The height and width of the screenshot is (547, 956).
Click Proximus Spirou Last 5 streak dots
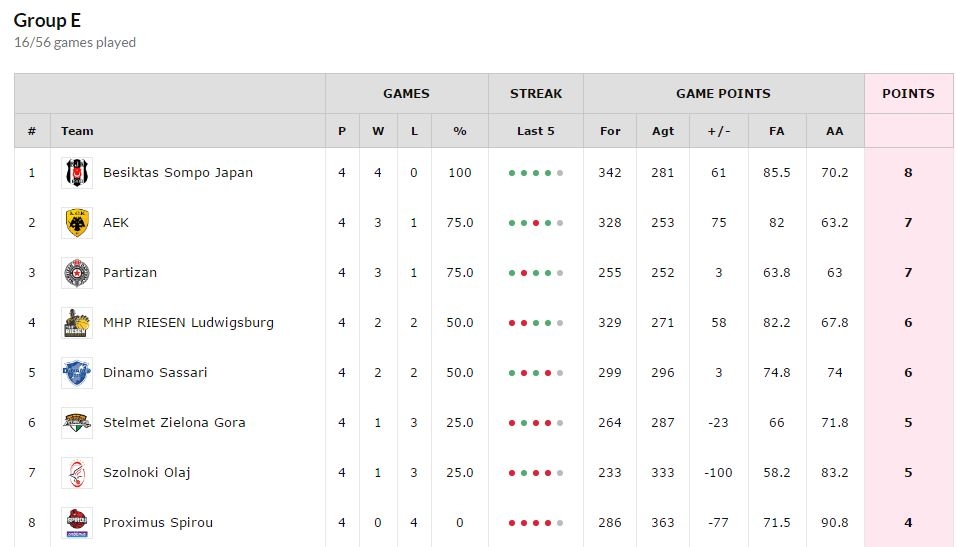pos(536,523)
